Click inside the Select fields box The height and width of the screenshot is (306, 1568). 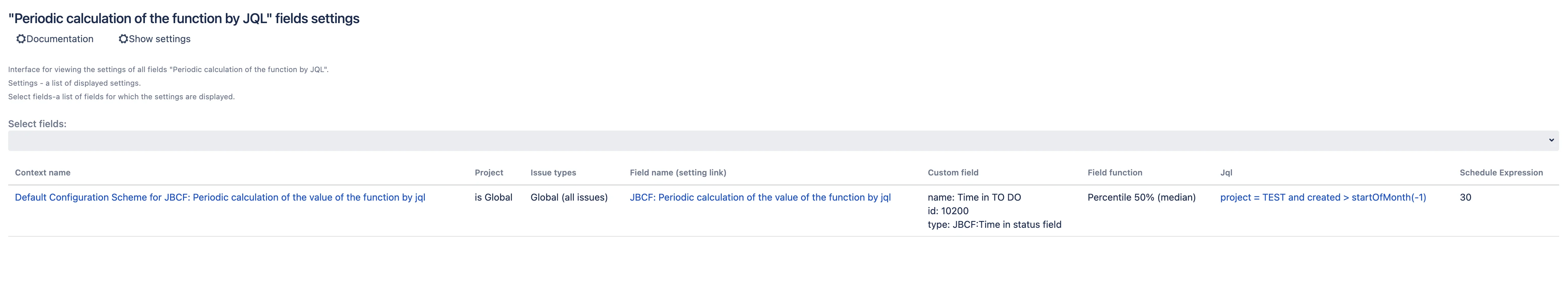click(x=783, y=140)
